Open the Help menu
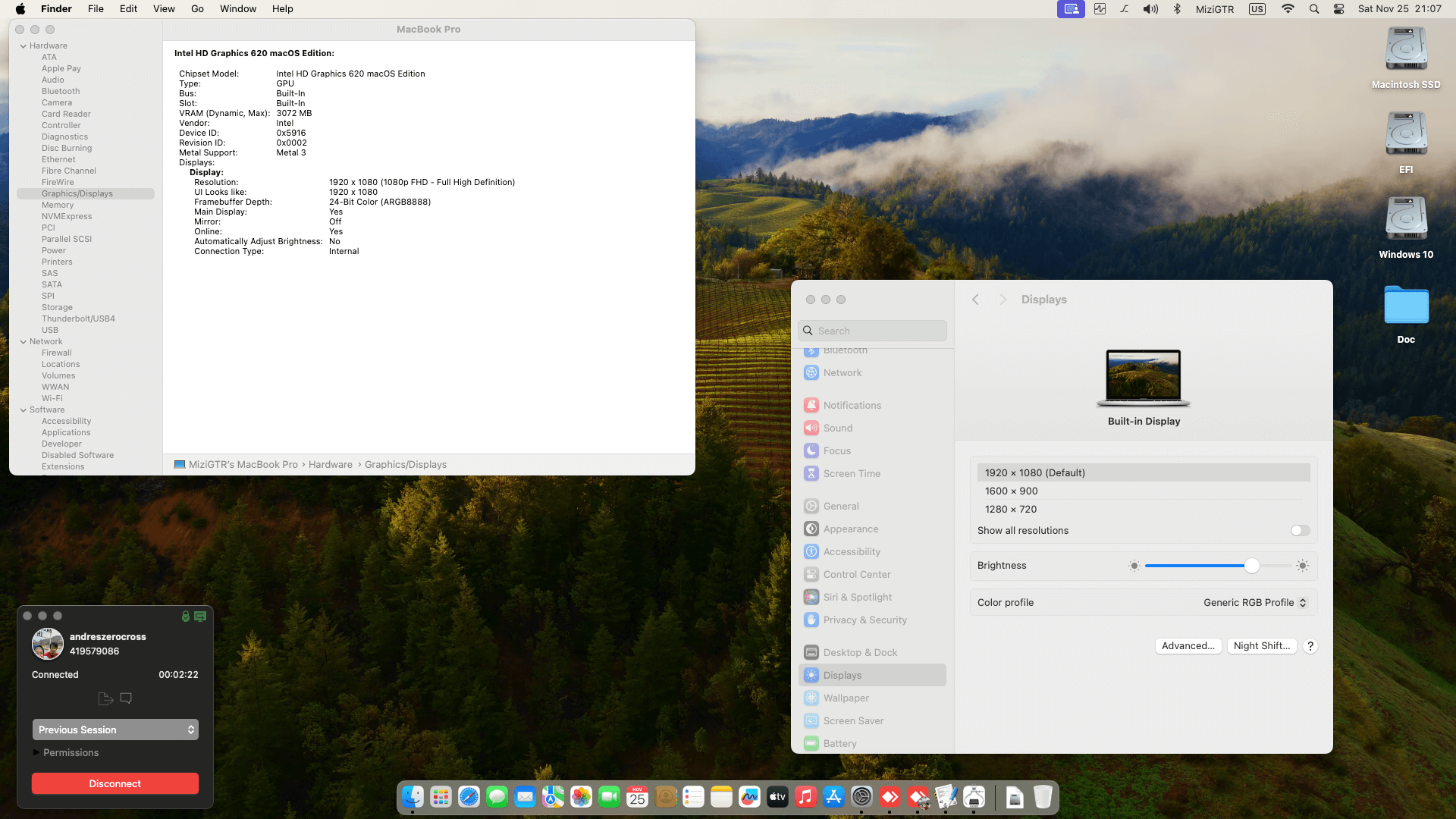Screen dimensions: 1456x819 click(x=282, y=9)
